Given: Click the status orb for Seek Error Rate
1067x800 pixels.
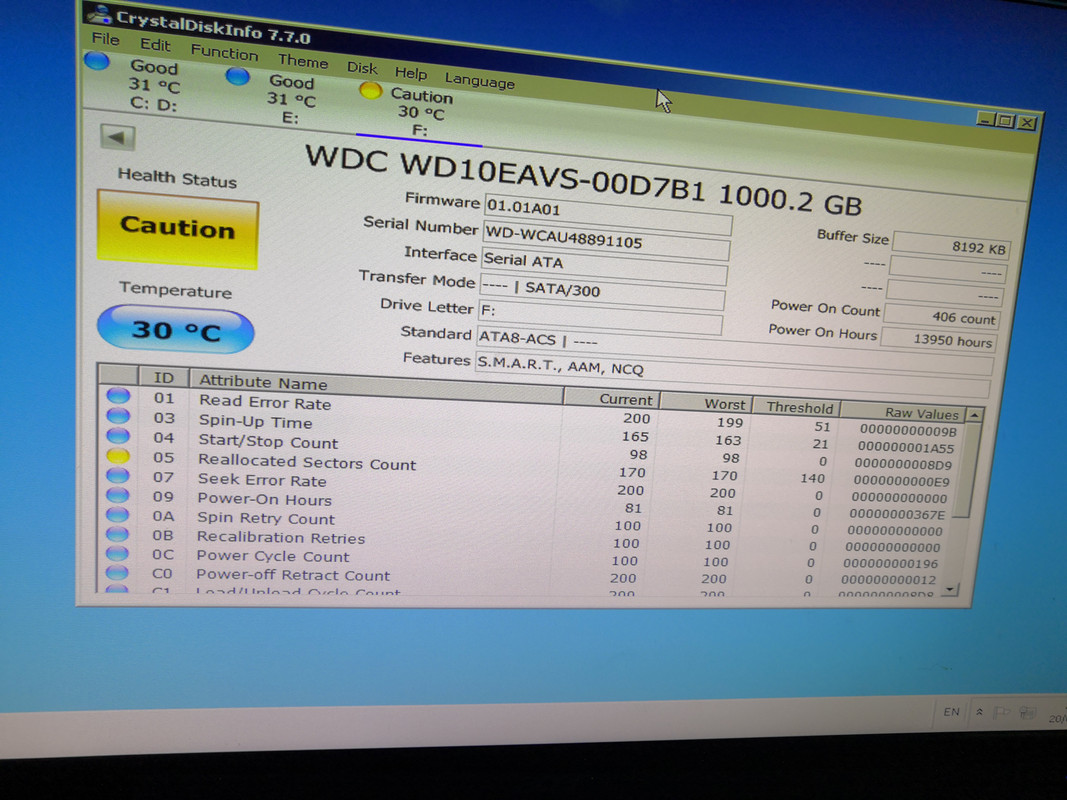Looking at the screenshot, I should click(118, 476).
